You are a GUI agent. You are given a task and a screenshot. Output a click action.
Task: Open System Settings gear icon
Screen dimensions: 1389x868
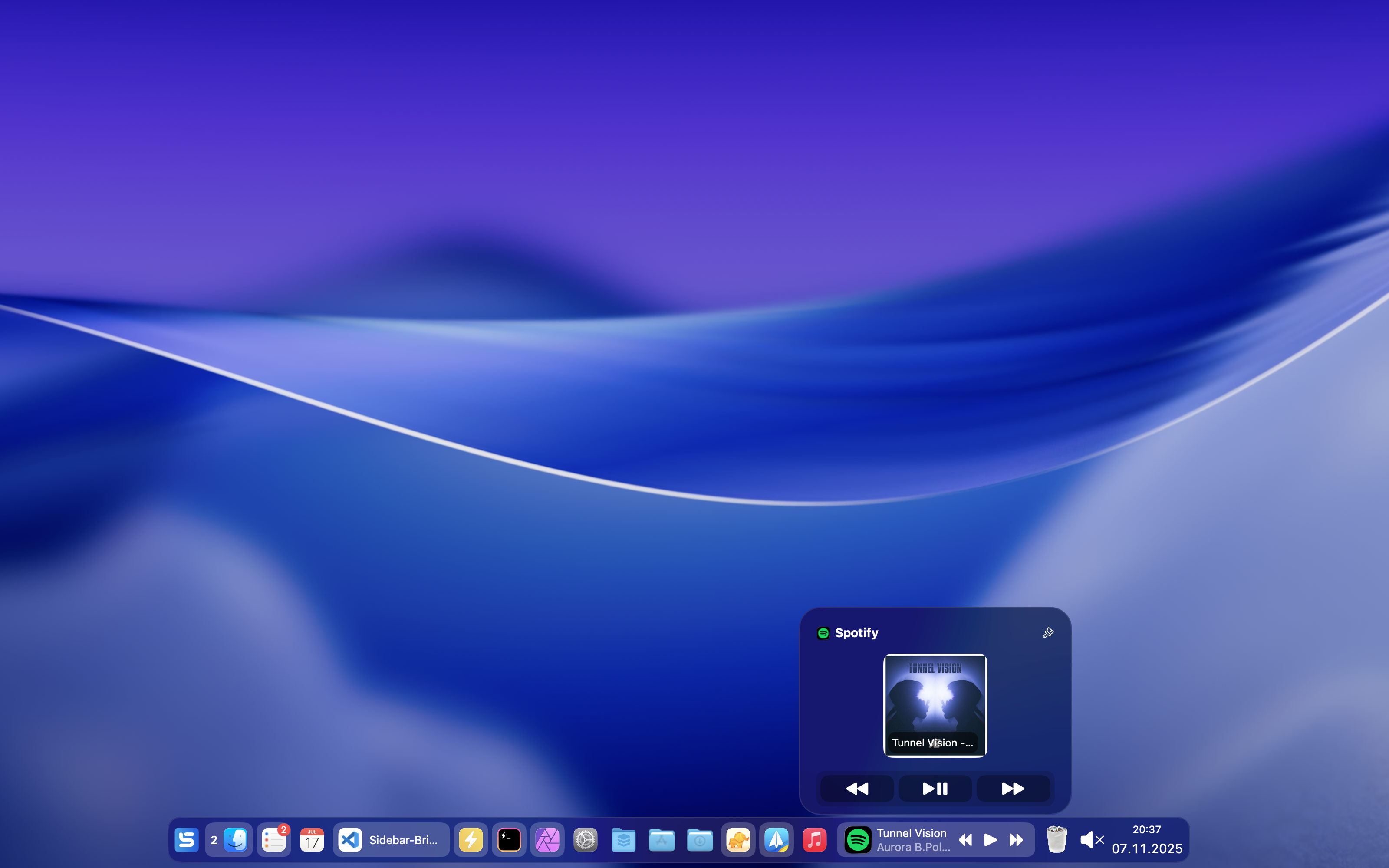pos(586,841)
